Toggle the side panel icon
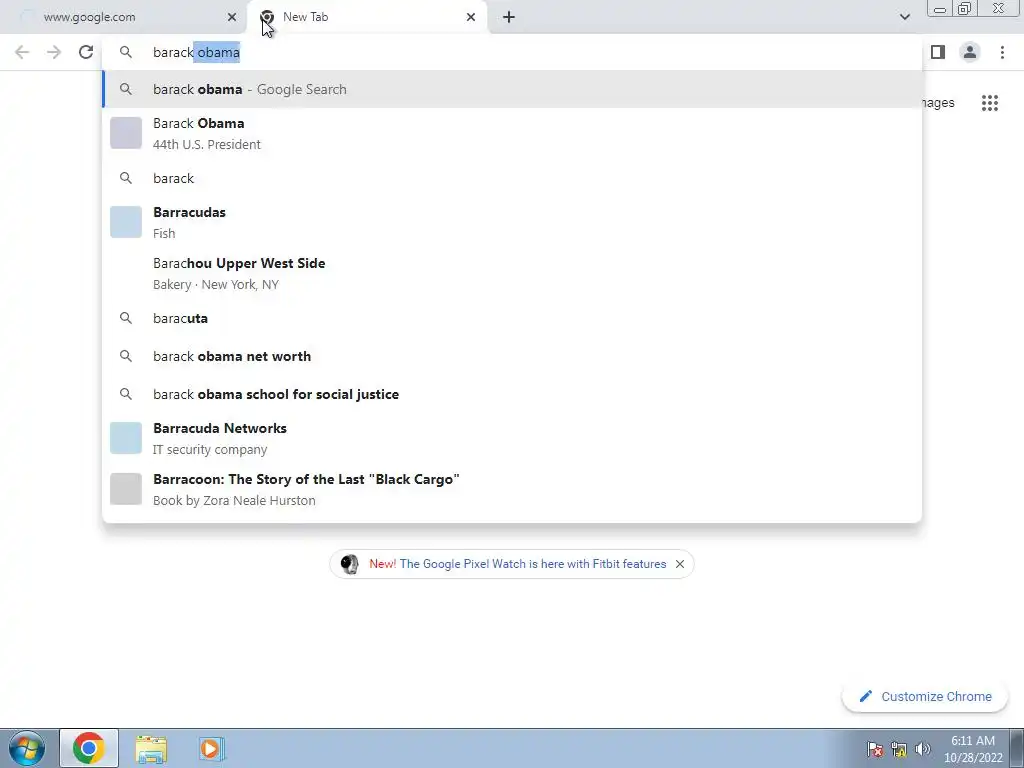The height and width of the screenshot is (768, 1024). tap(938, 52)
